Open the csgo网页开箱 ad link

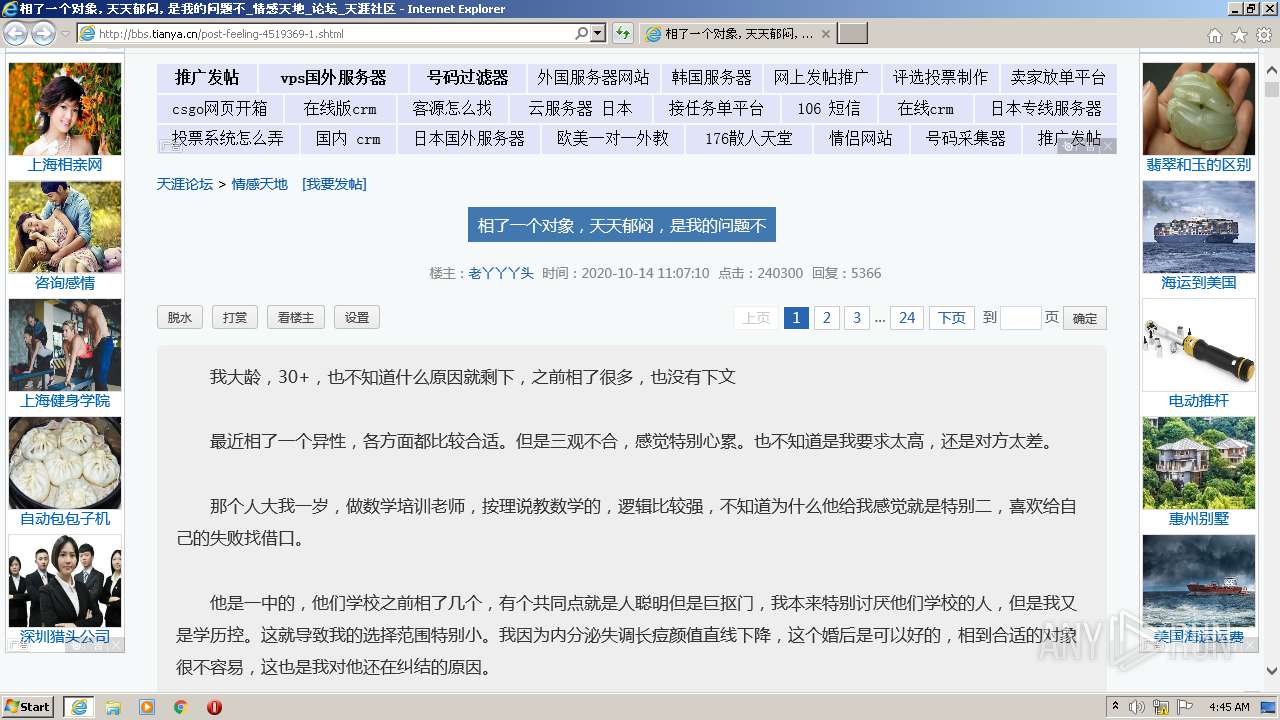[x=219, y=108]
